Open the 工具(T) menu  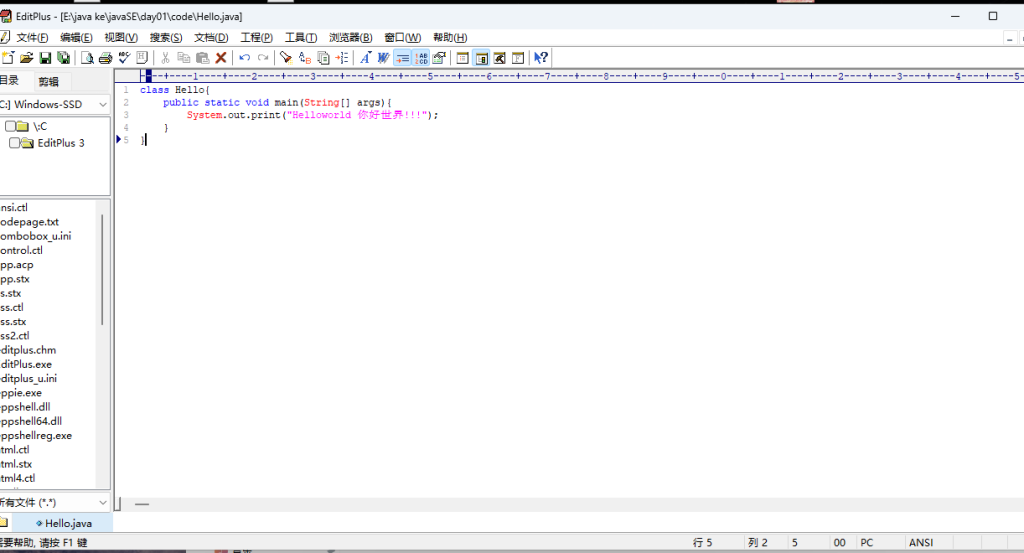301,37
